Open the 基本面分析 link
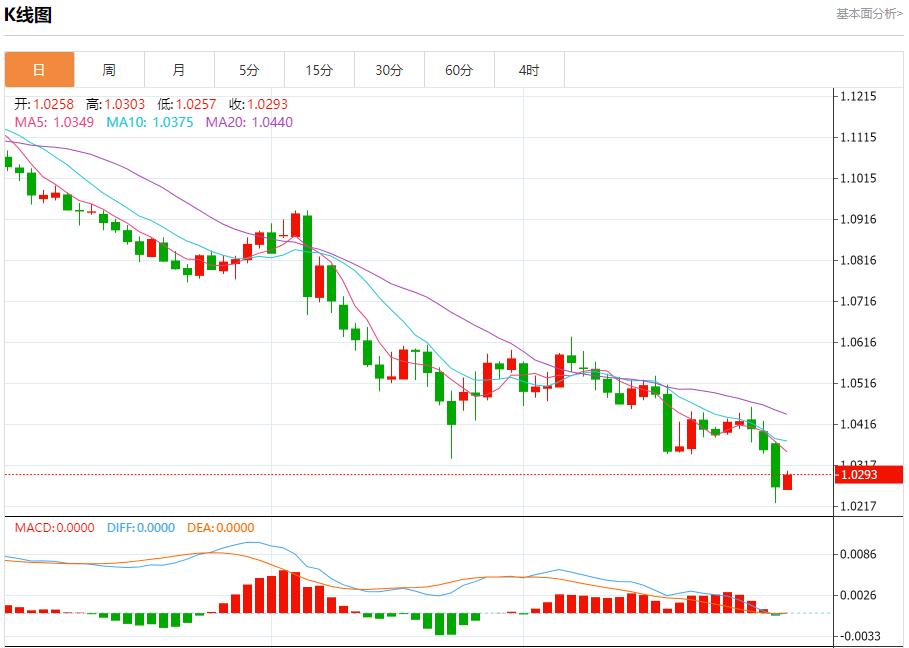Screen dimensions: 909x648 coord(869,13)
